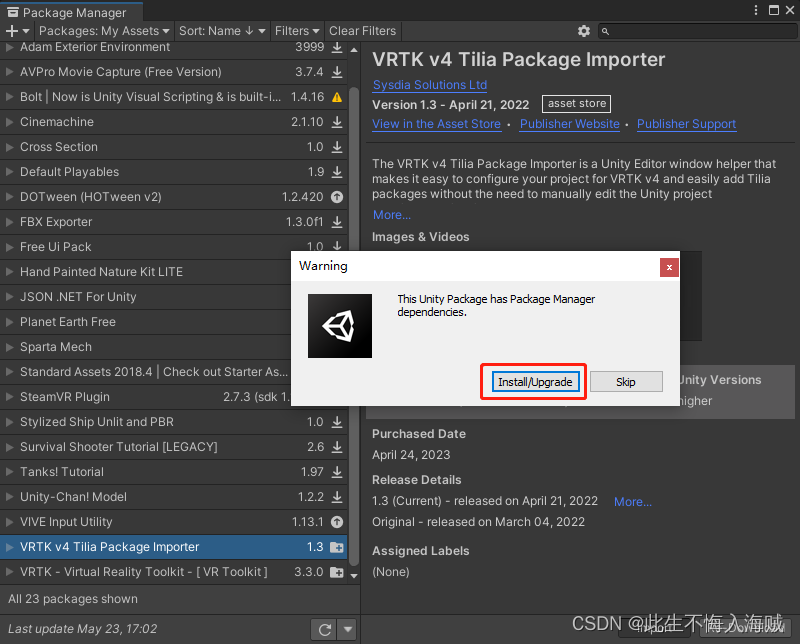Open the Sysdia Solutions Ltd publisher link
The image size is (800, 644).
click(x=430, y=85)
